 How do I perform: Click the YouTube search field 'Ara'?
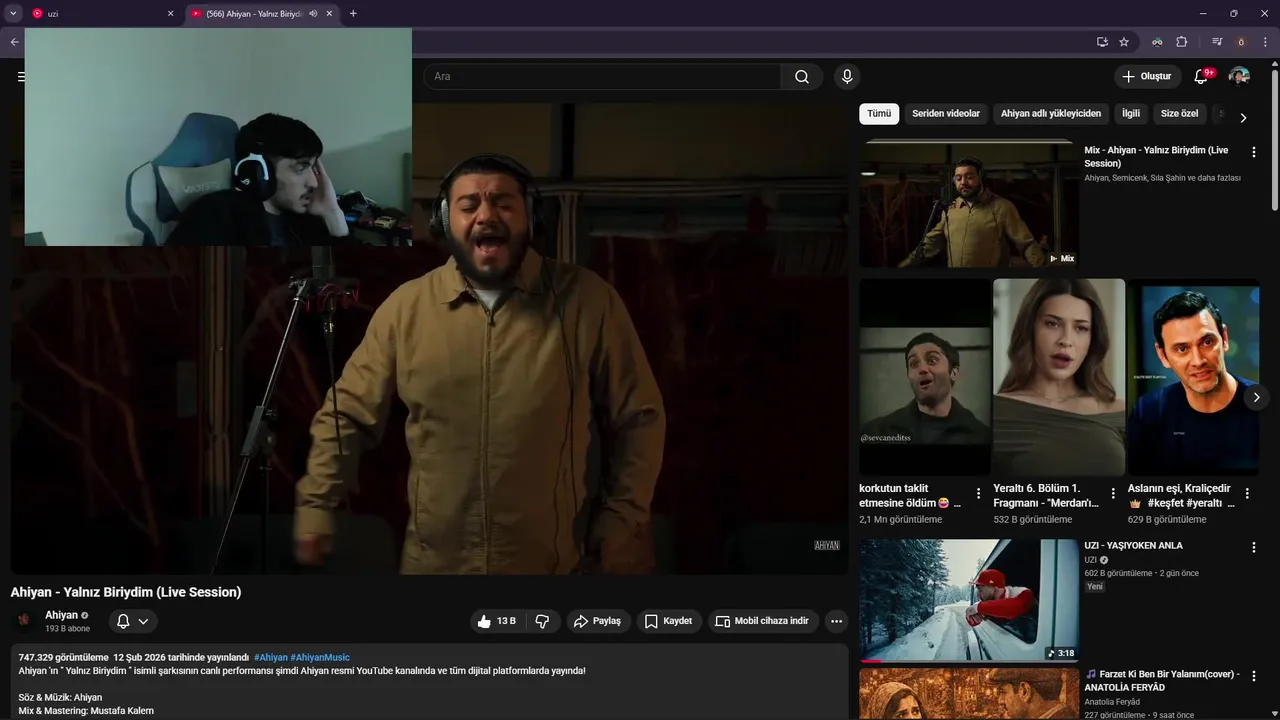(602, 76)
